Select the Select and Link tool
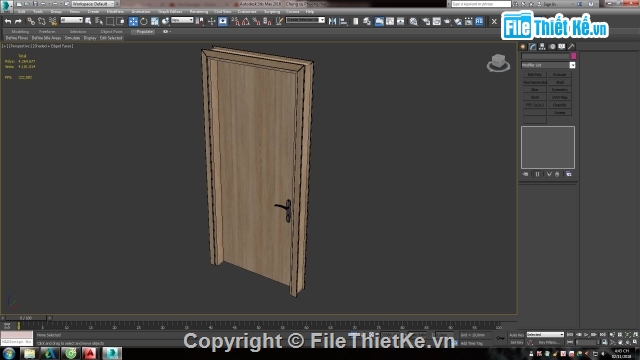 (31, 21)
